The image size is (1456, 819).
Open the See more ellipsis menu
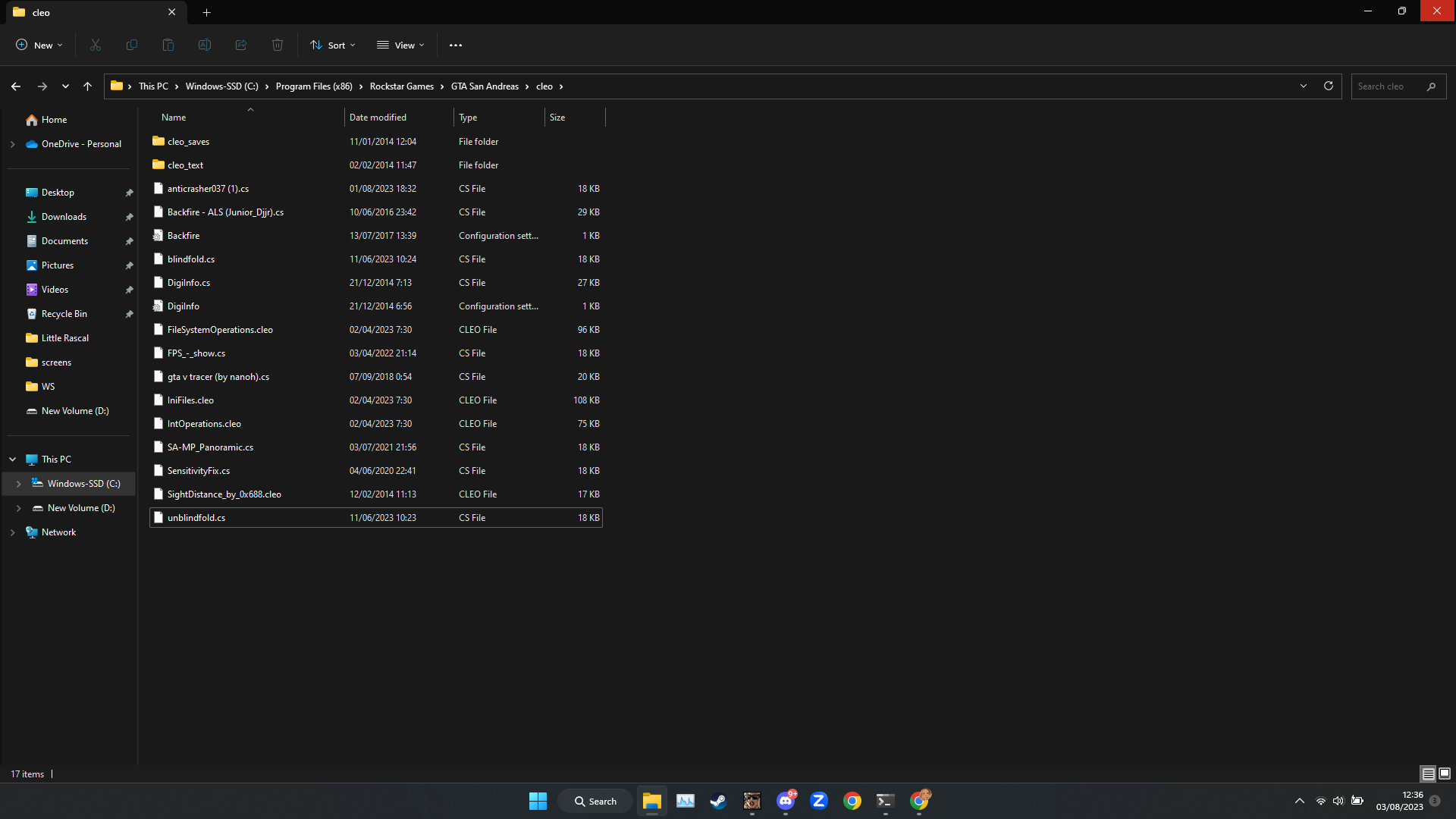coord(456,45)
